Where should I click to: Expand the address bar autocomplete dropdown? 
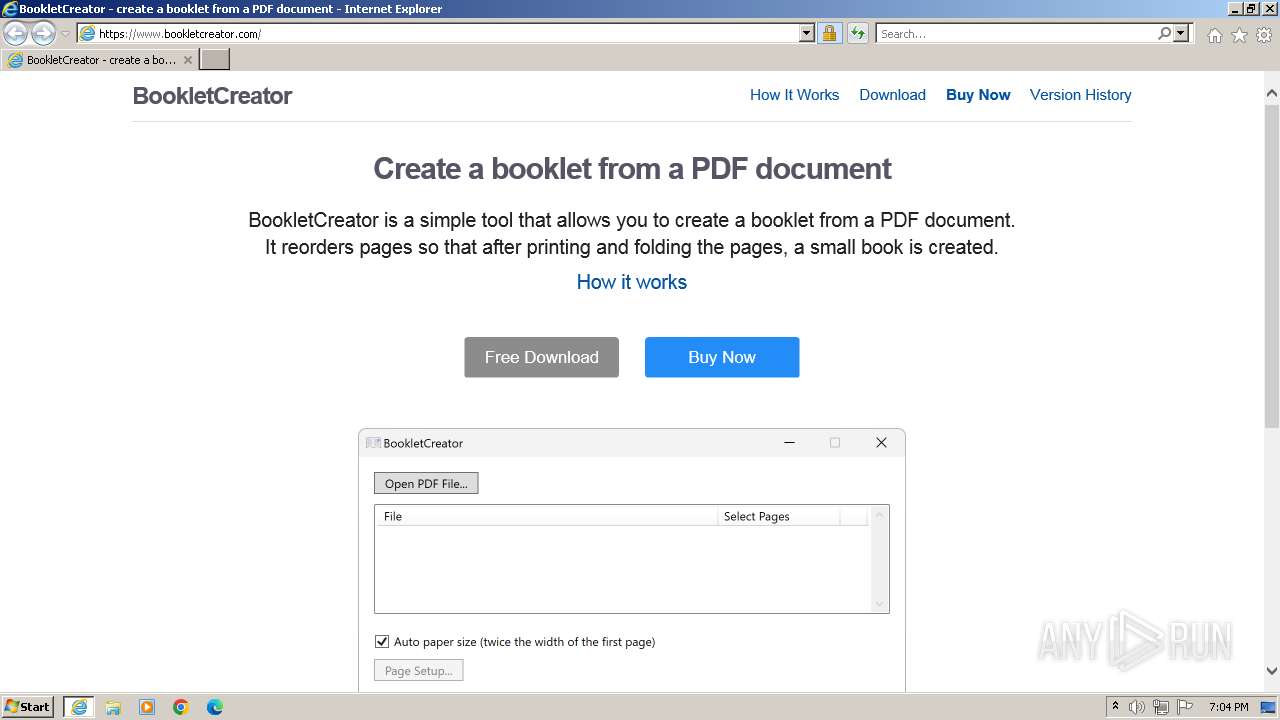coord(807,33)
